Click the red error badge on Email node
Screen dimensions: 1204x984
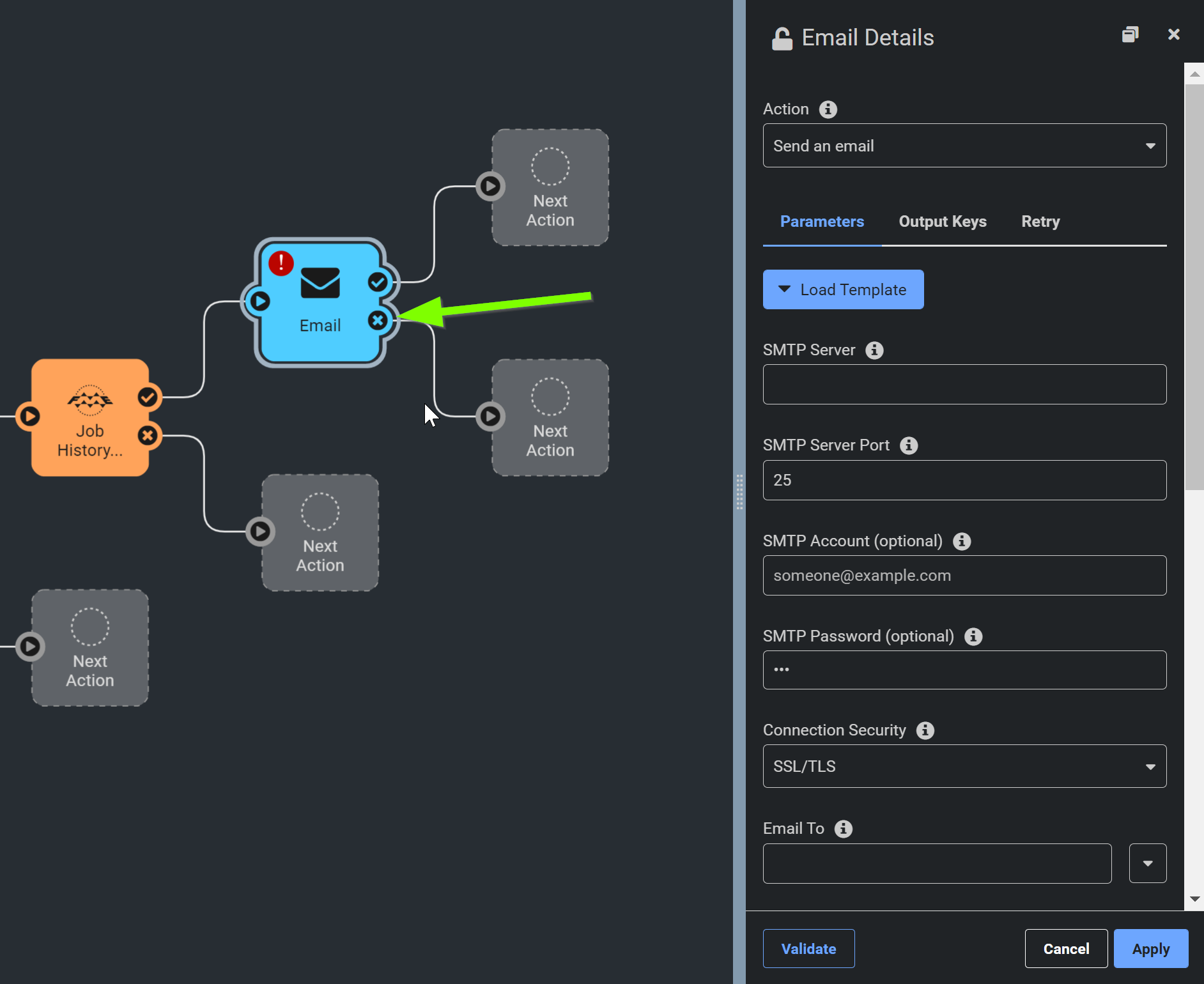tap(281, 263)
